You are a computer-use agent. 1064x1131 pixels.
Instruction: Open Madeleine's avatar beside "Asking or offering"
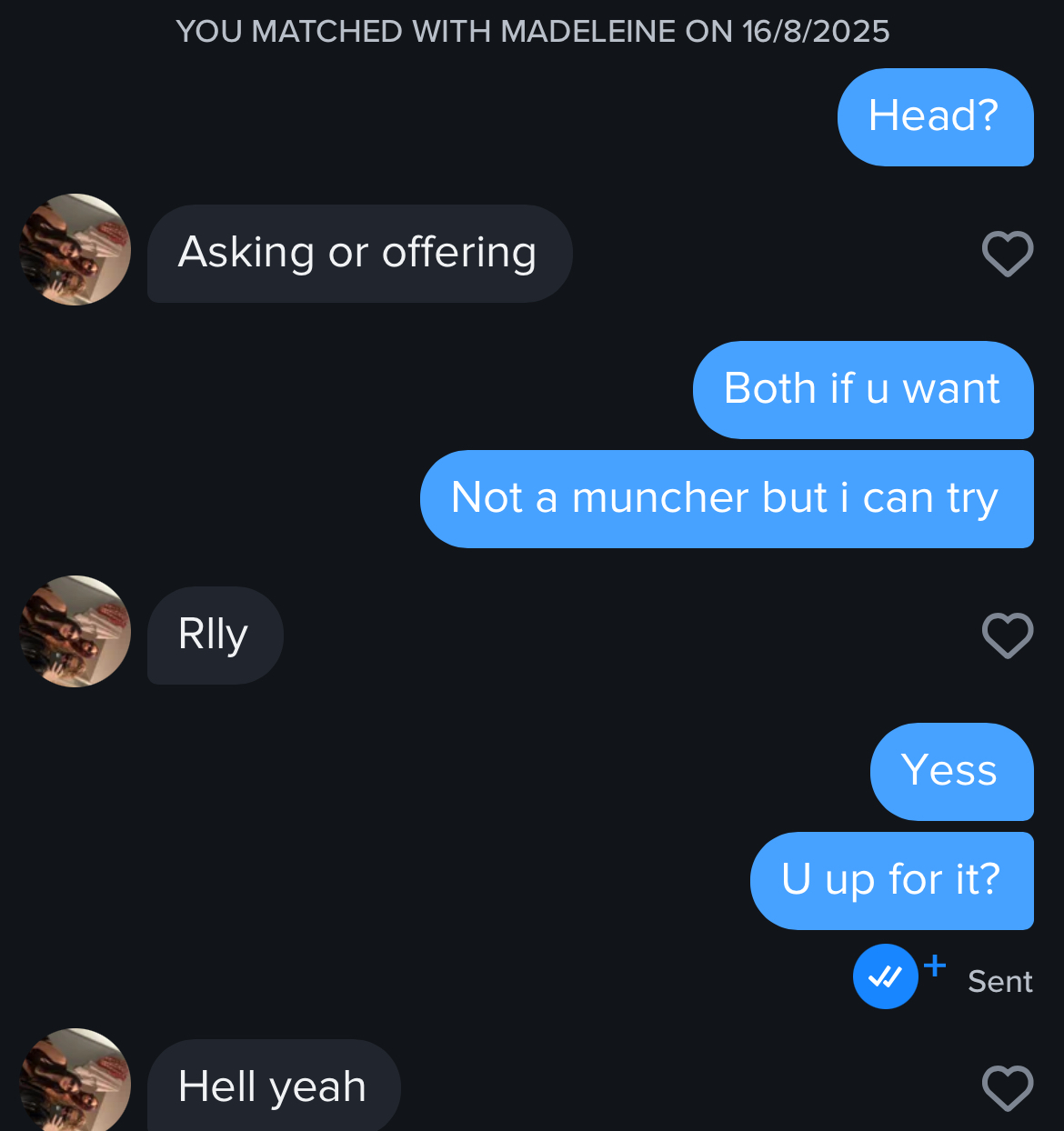(75, 249)
